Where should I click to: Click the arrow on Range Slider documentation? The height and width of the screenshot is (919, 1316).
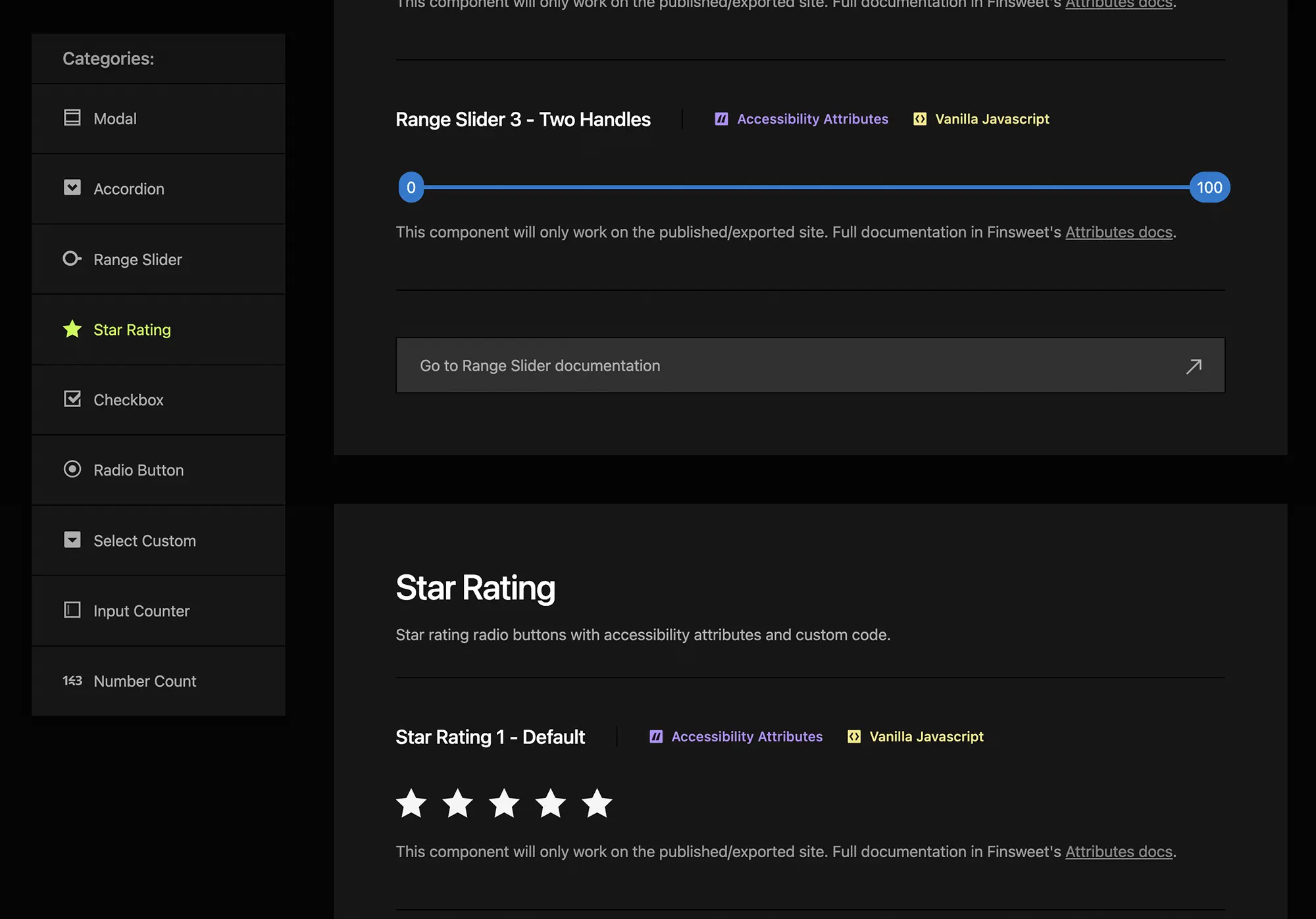(x=1194, y=366)
